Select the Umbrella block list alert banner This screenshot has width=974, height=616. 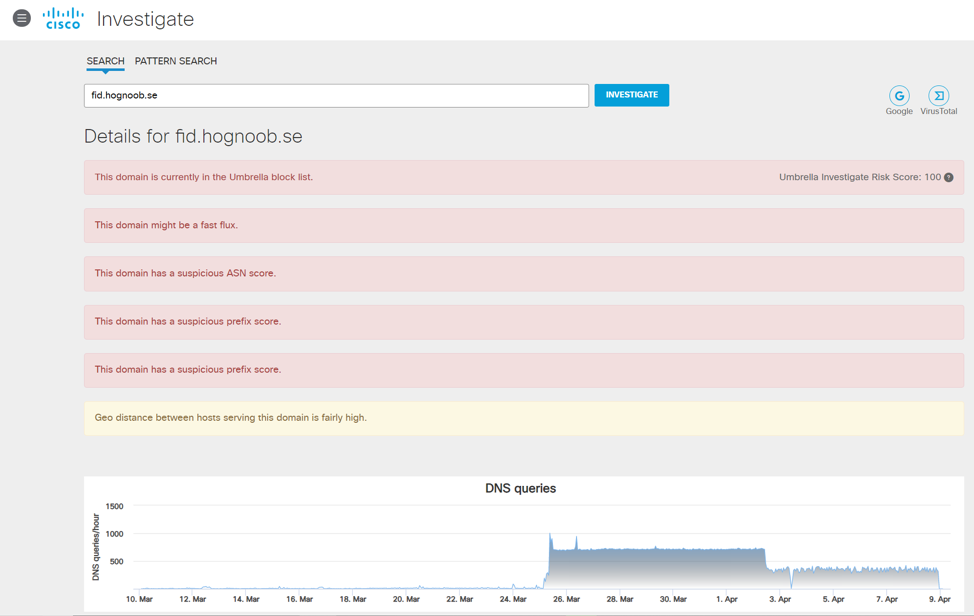(x=400, y=177)
